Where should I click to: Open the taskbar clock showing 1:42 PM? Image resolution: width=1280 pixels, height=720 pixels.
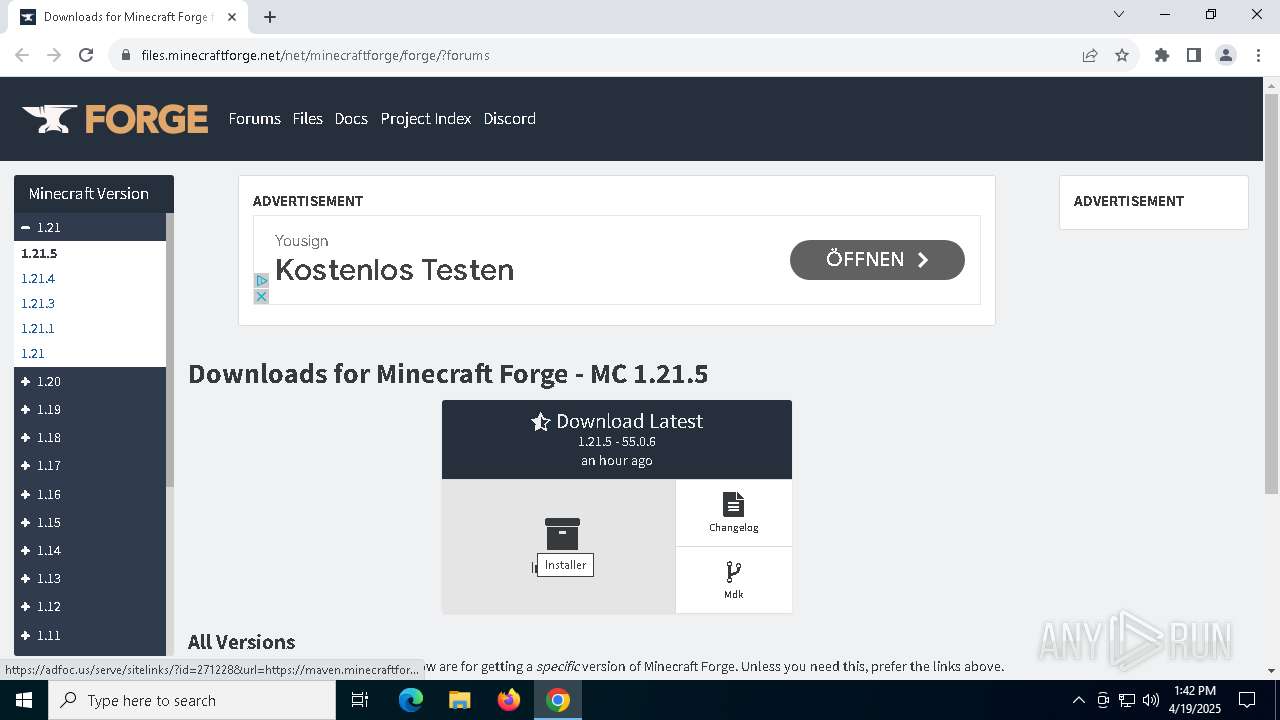1195,700
